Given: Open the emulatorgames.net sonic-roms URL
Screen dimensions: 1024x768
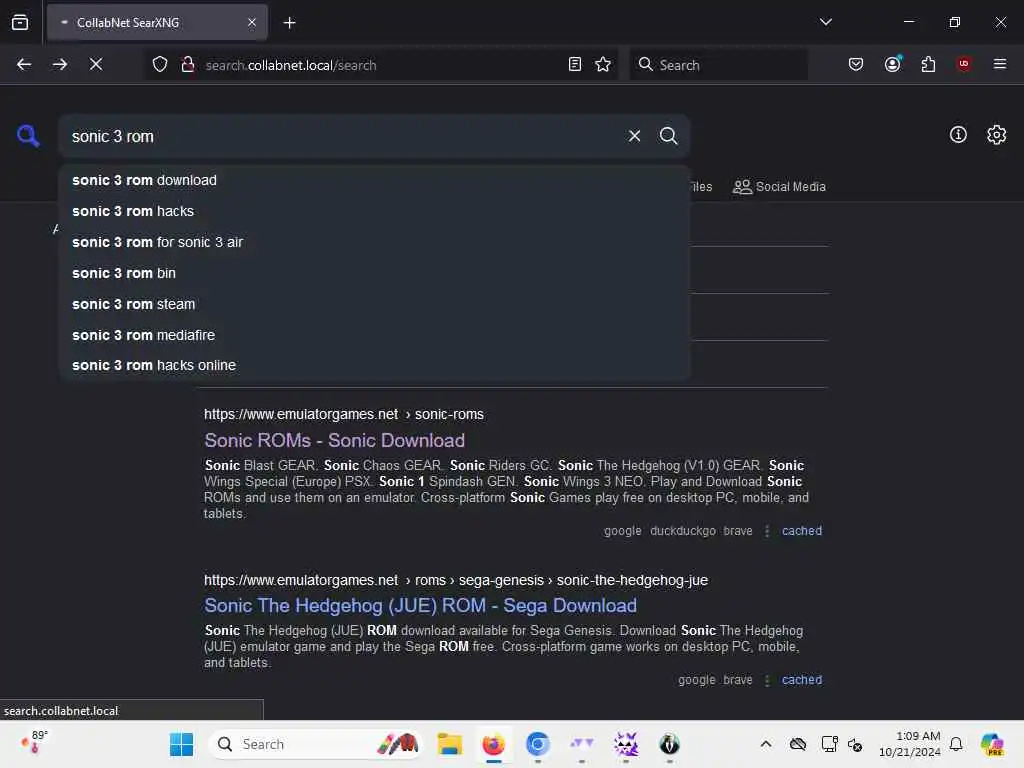Looking at the screenshot, I should [x=344, y=415].
